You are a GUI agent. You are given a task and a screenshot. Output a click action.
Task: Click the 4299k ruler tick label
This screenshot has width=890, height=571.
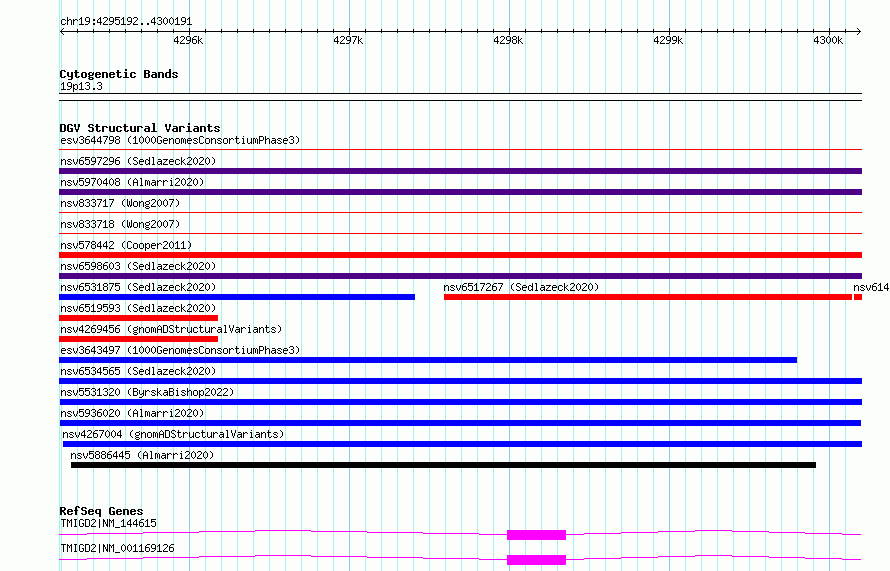(668, 40)
